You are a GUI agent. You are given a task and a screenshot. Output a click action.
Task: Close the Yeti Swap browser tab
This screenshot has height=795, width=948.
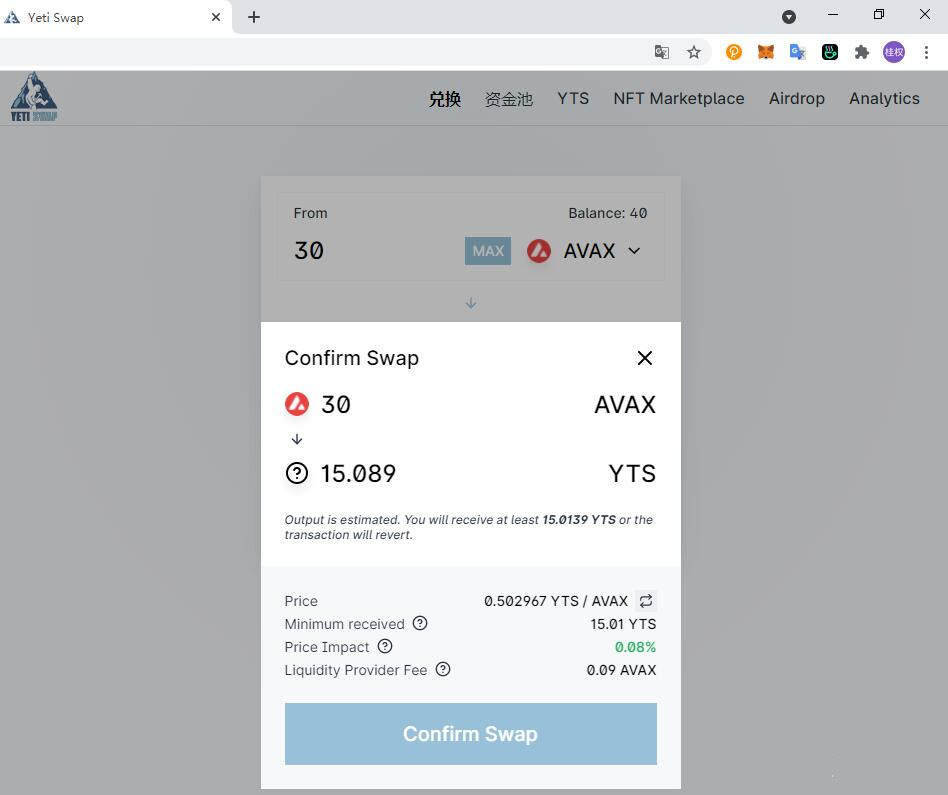point(216,18)
